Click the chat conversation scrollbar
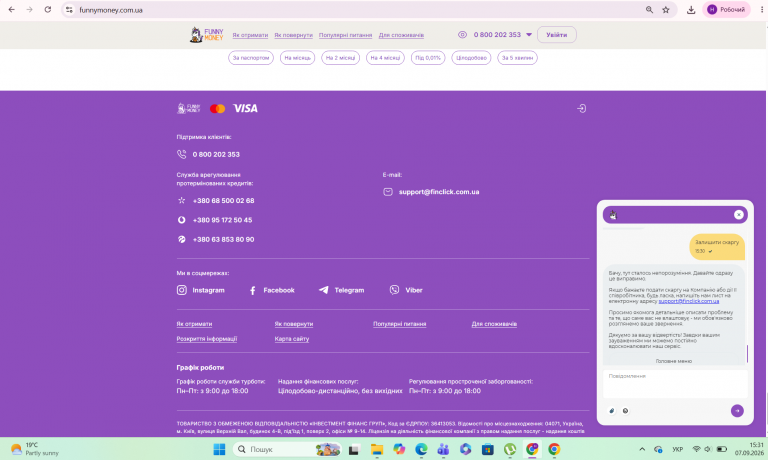The height and width of the screenshot is (460, 768). (747, 354)
